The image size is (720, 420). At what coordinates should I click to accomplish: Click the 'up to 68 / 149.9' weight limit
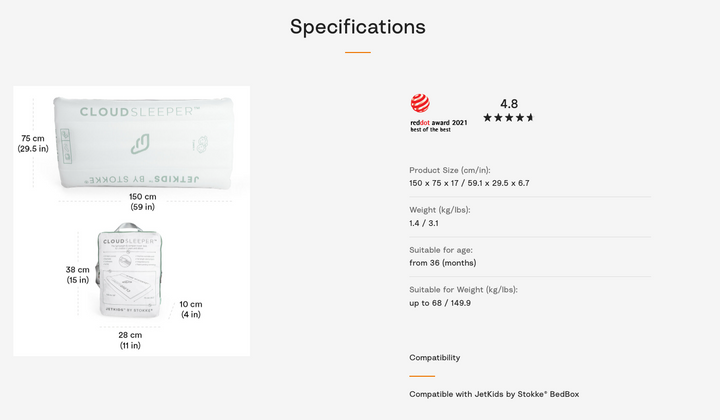(x=440, y=303)
